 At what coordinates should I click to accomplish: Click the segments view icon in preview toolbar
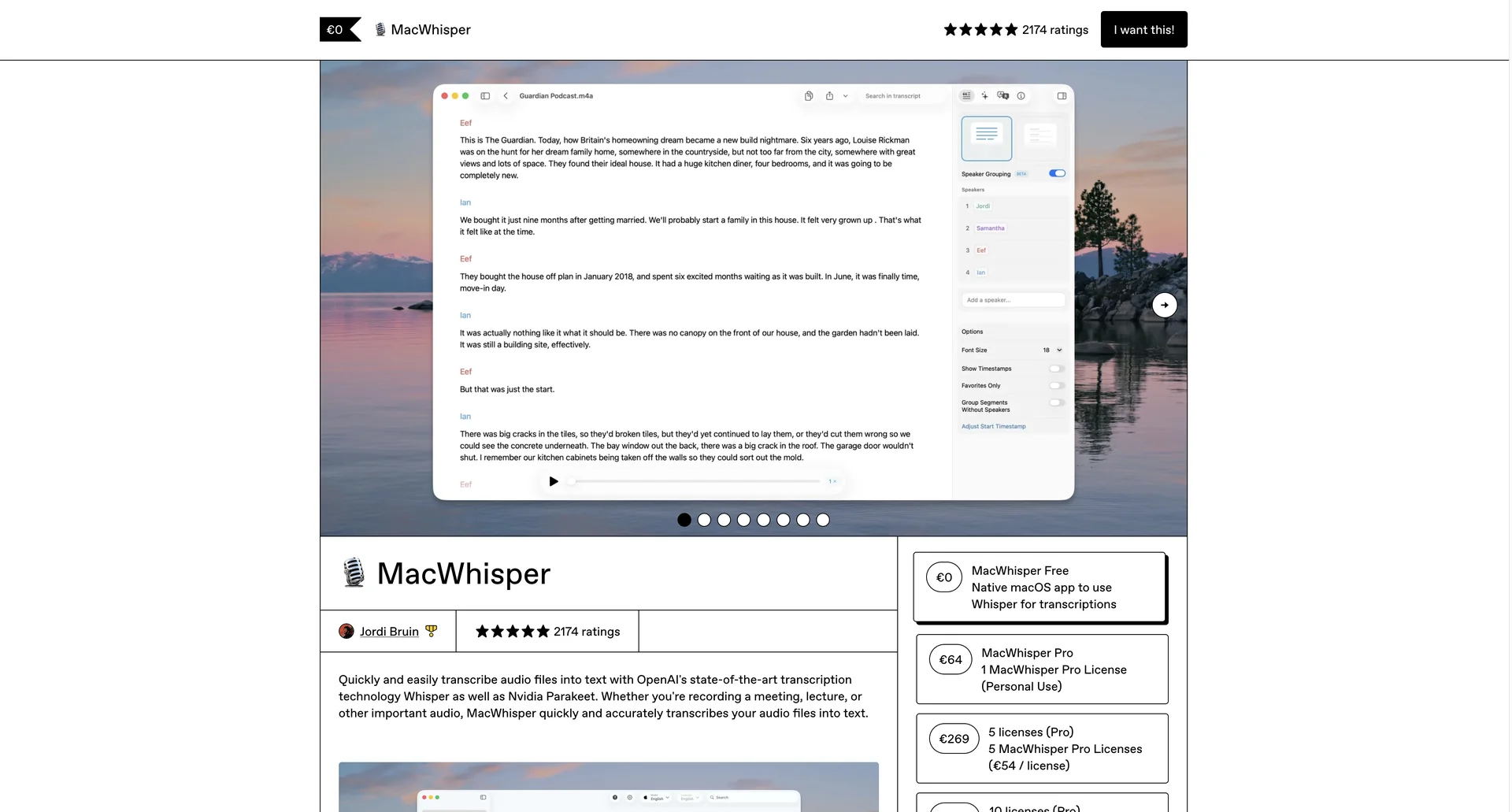[966, 96]
